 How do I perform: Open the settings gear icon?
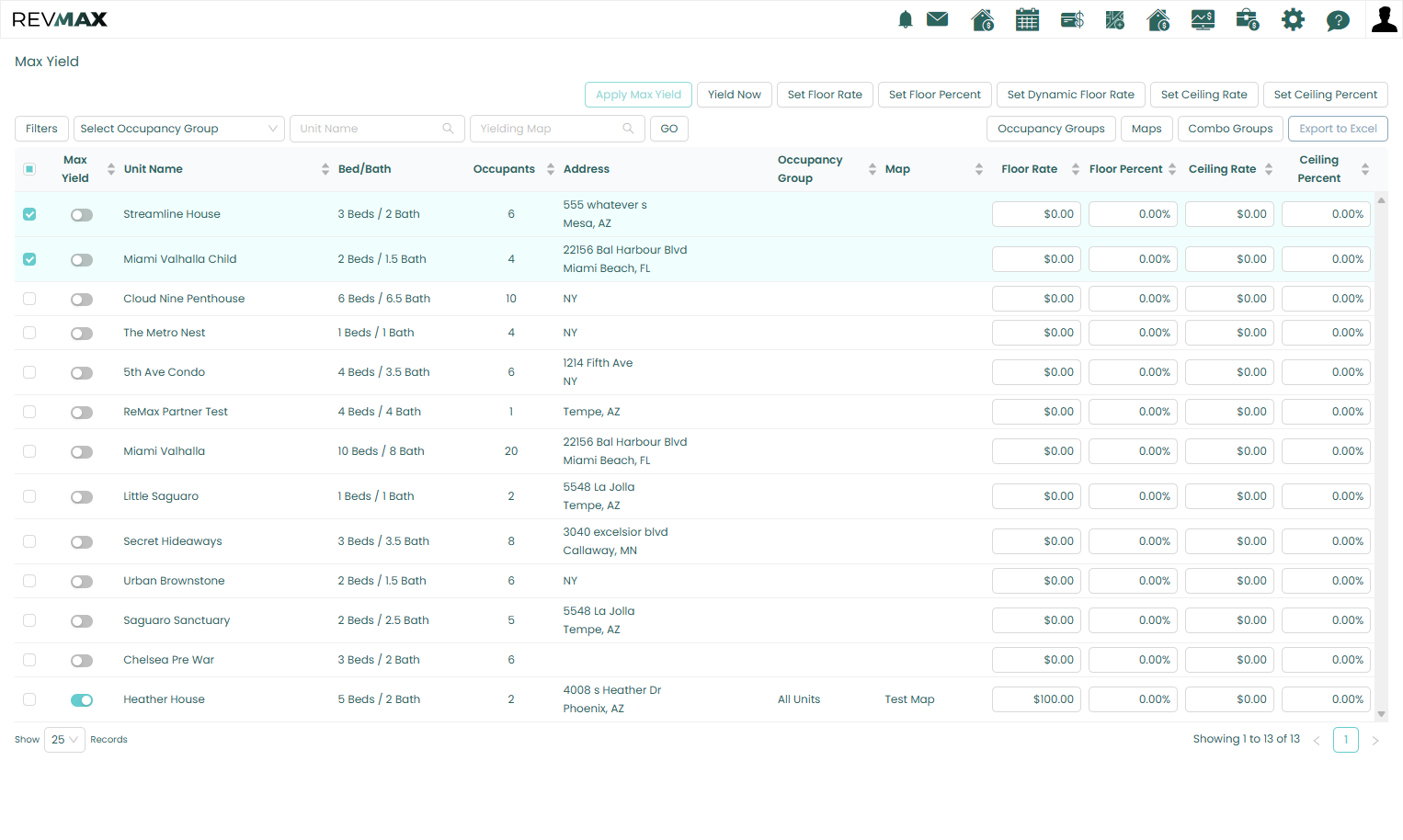1294,19
